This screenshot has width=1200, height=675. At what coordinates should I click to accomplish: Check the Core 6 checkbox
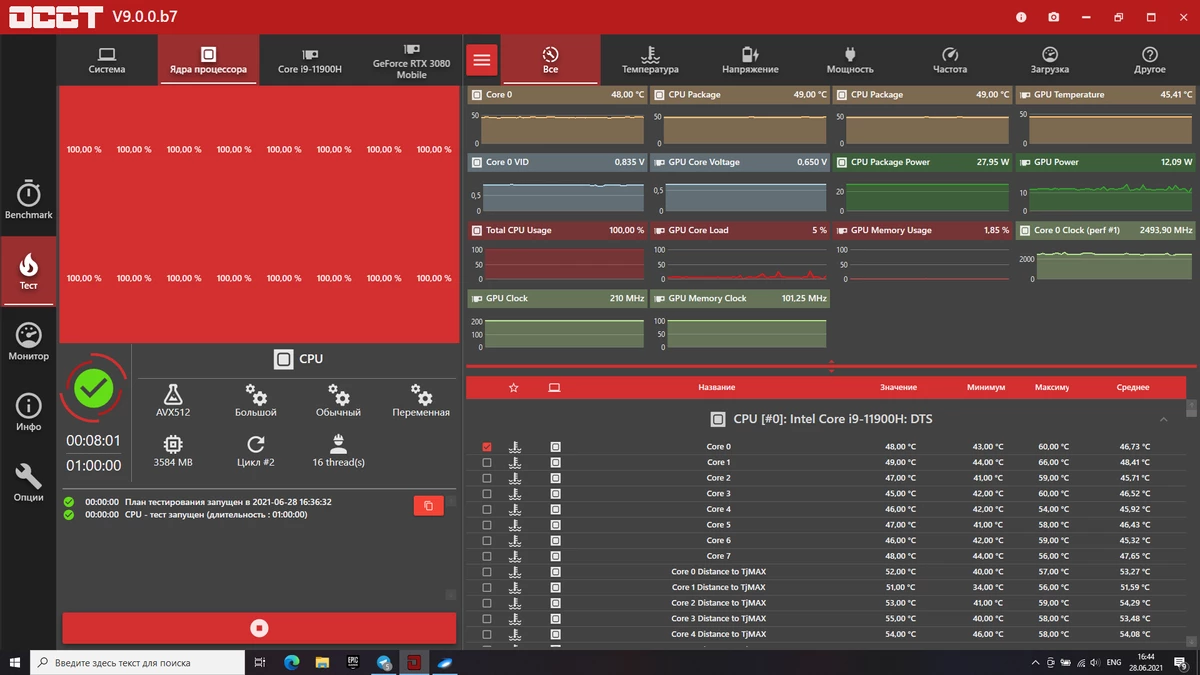pyautogui.click(x=487, y=540)
